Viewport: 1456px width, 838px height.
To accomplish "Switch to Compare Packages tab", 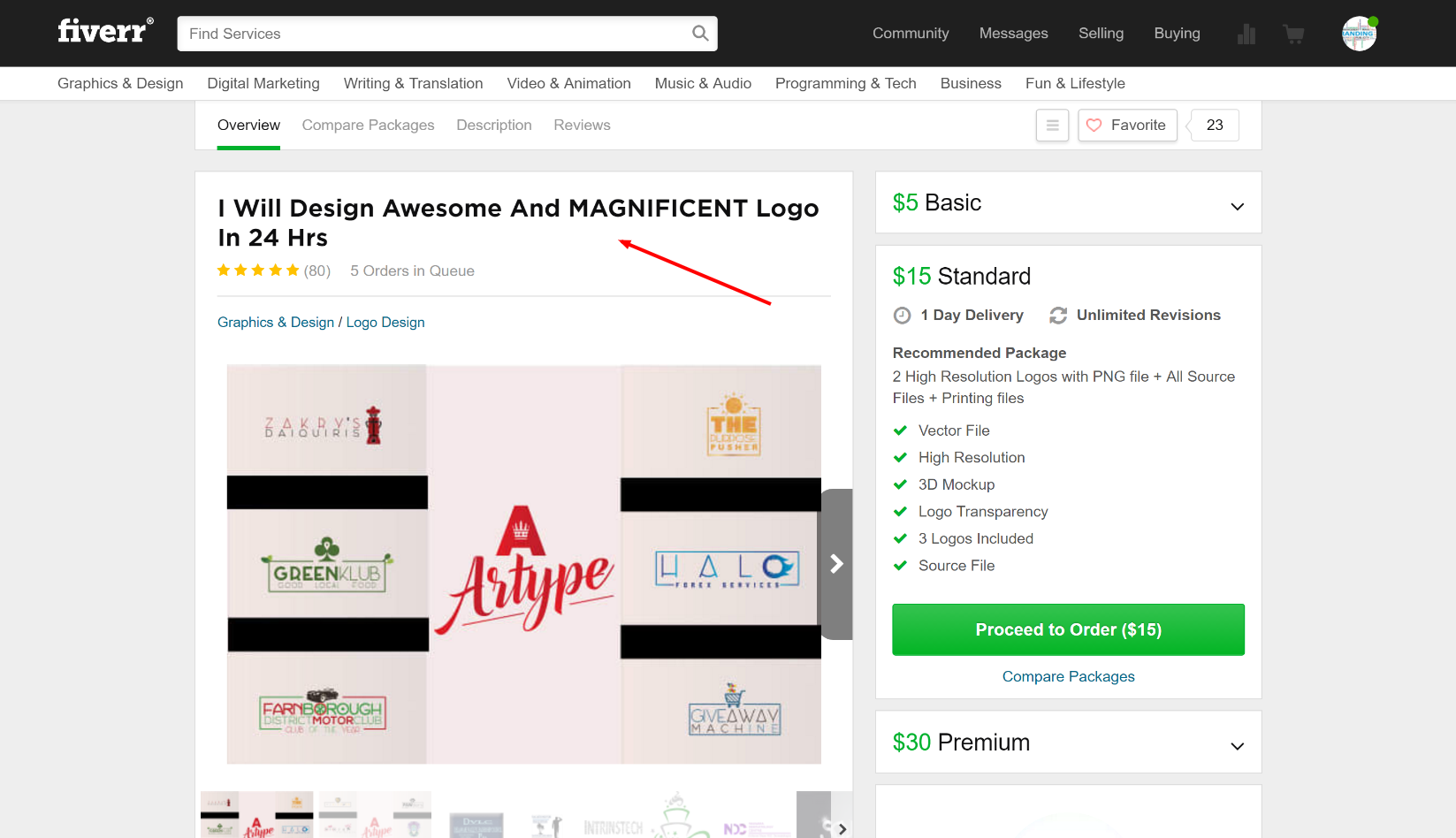I will tap(368, 126).
